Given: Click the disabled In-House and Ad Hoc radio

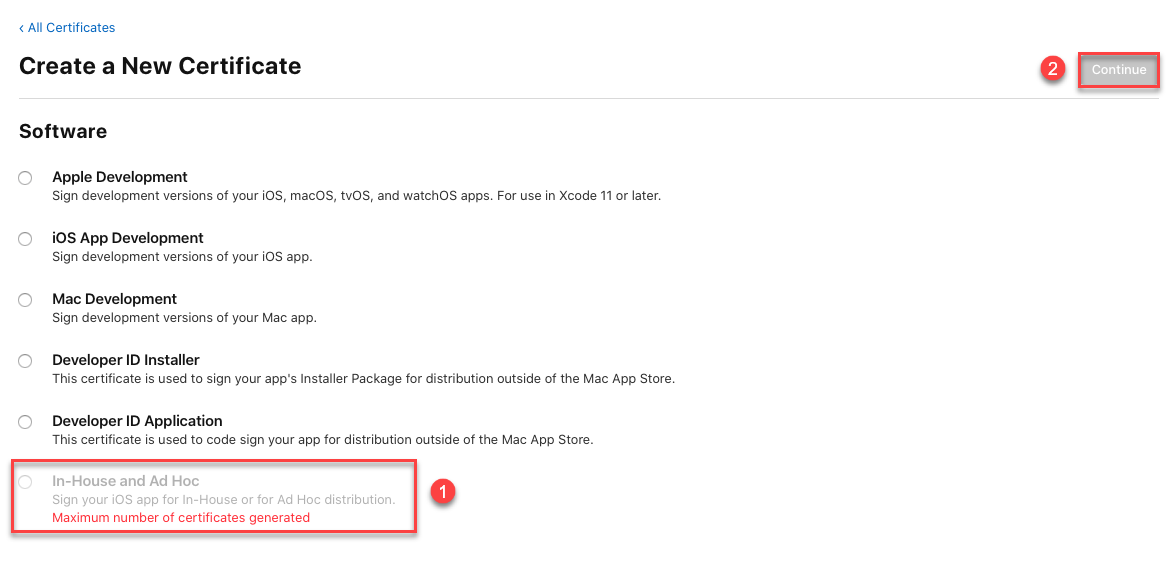Looking at the screenshot, I should coord(25,482).
